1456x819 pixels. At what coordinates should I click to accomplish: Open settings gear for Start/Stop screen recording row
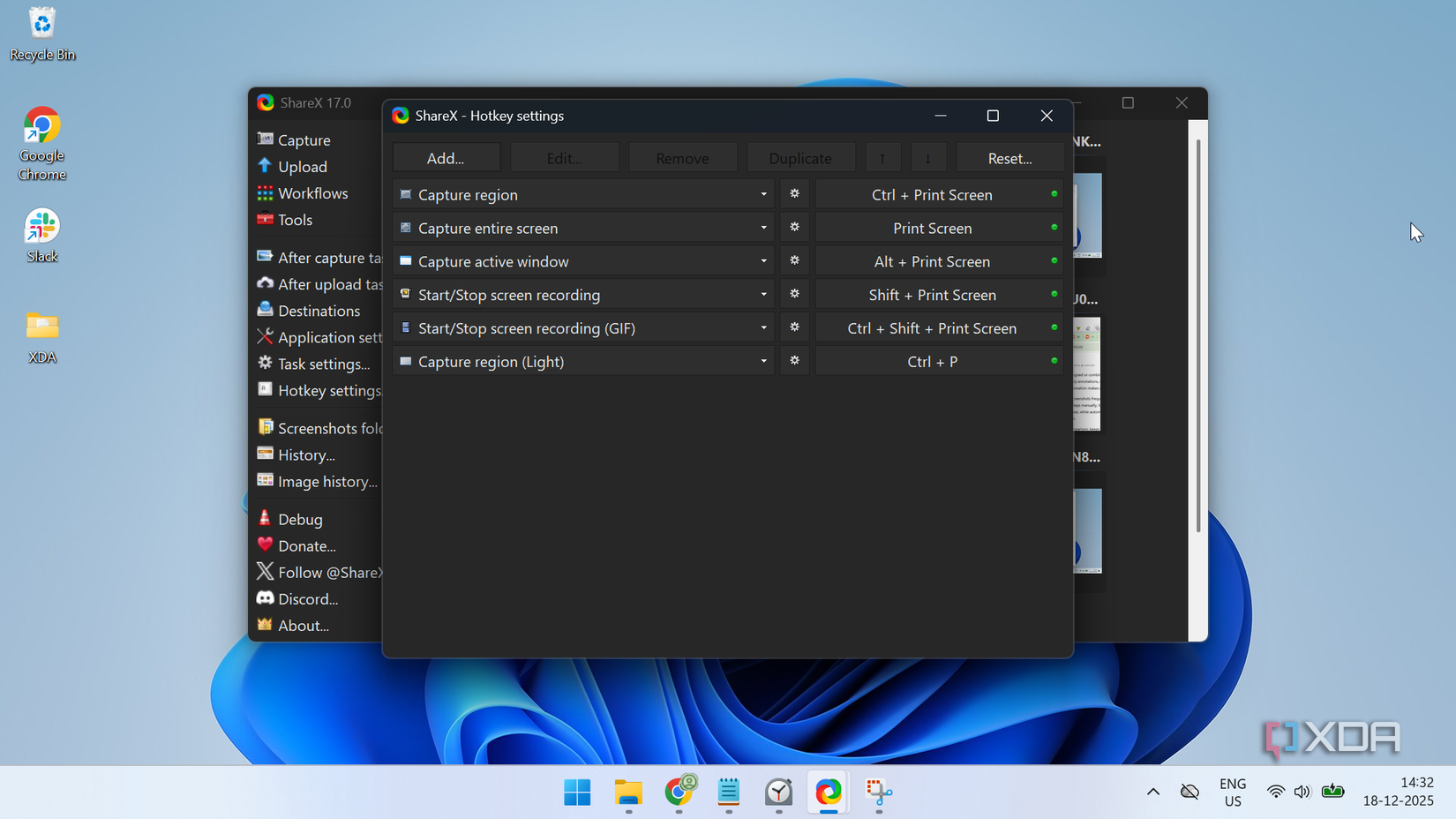click(x=794, y=295)
